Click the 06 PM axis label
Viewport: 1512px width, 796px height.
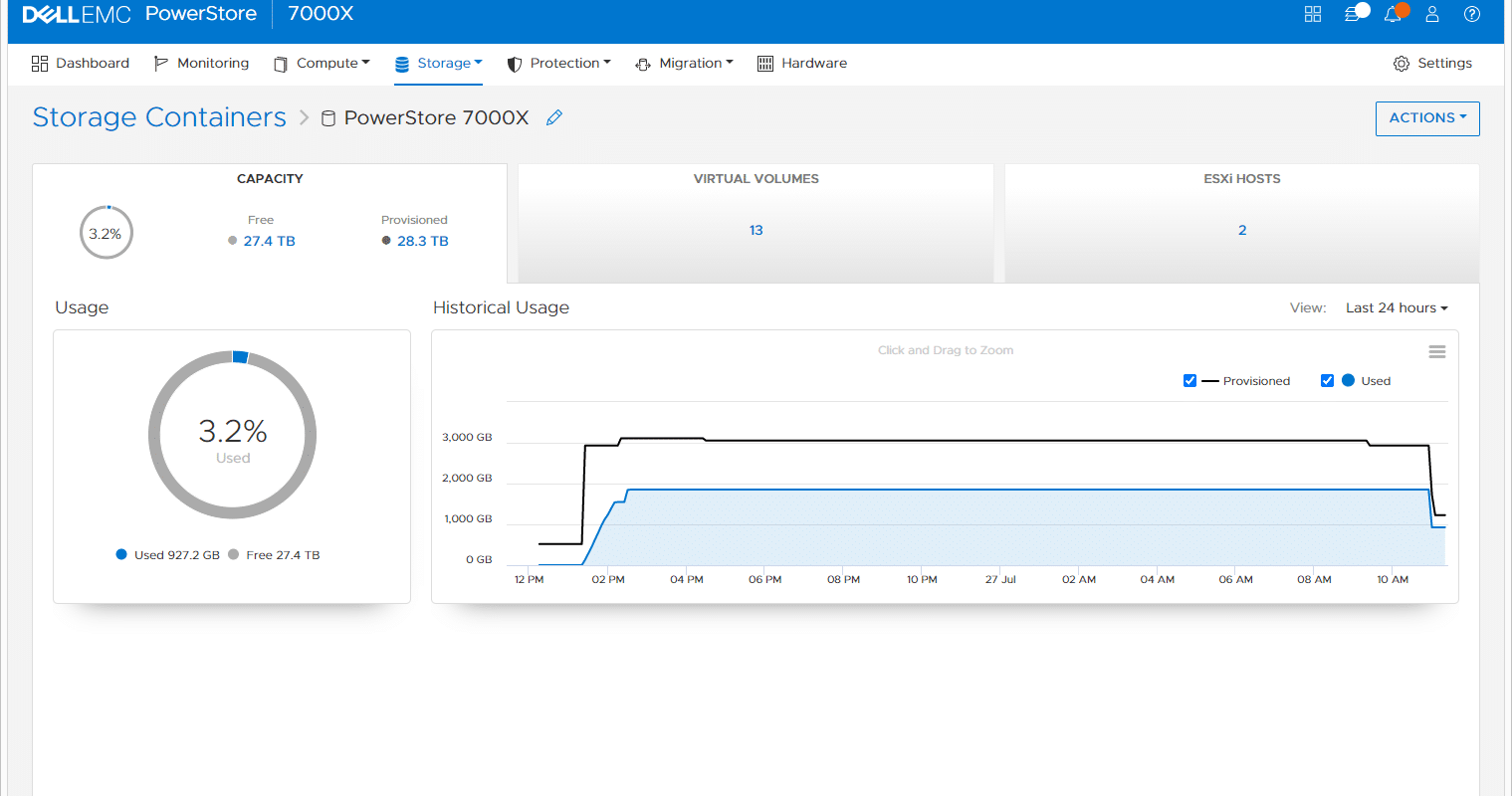tap(765, 580)
